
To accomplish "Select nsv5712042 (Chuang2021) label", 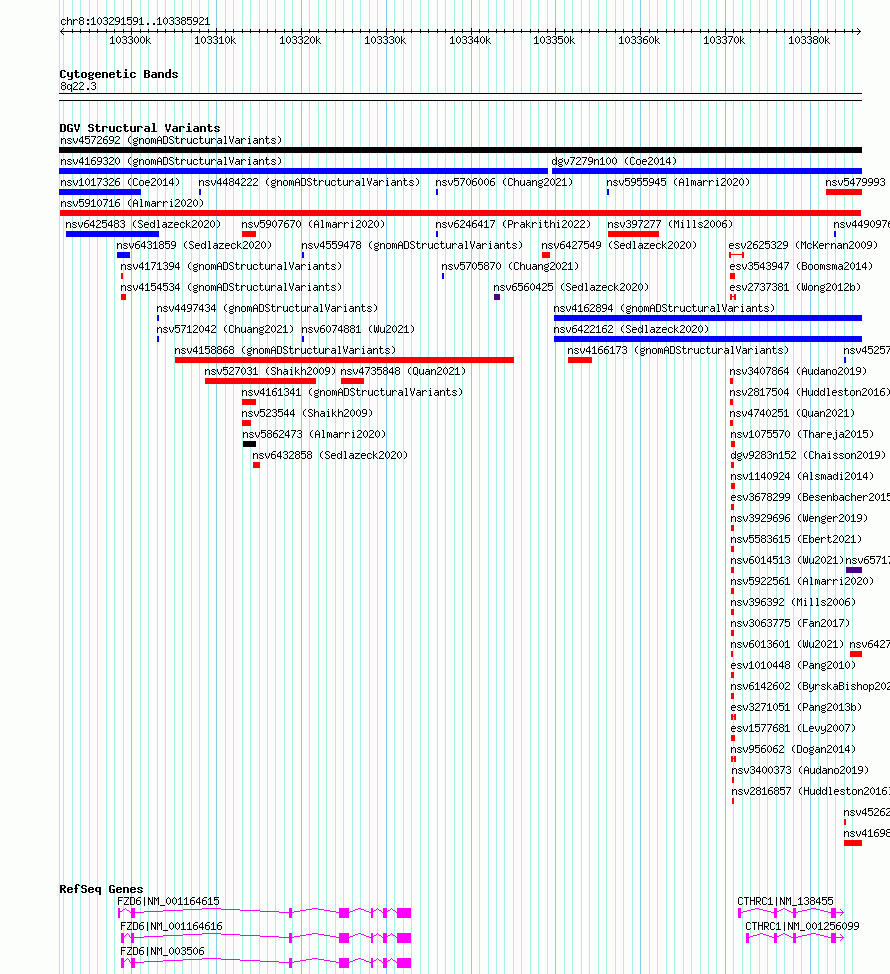I will 225,330.
